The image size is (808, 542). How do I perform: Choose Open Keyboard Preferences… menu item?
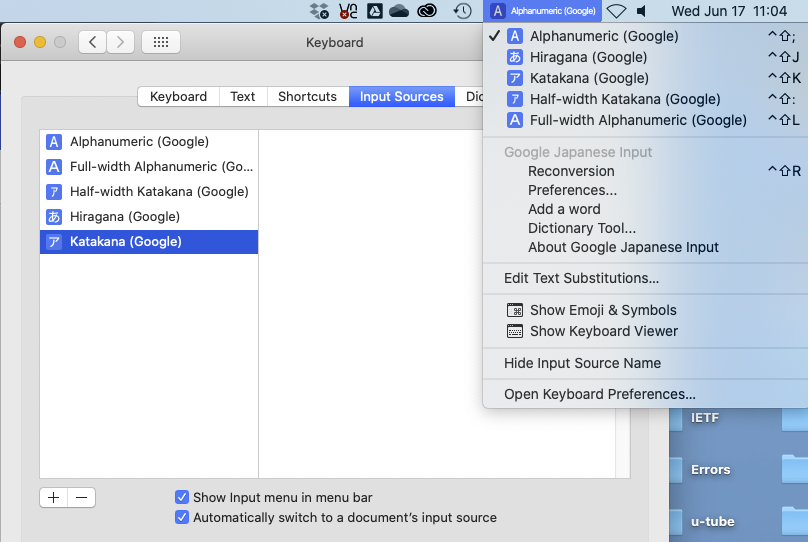coord(599,394)
